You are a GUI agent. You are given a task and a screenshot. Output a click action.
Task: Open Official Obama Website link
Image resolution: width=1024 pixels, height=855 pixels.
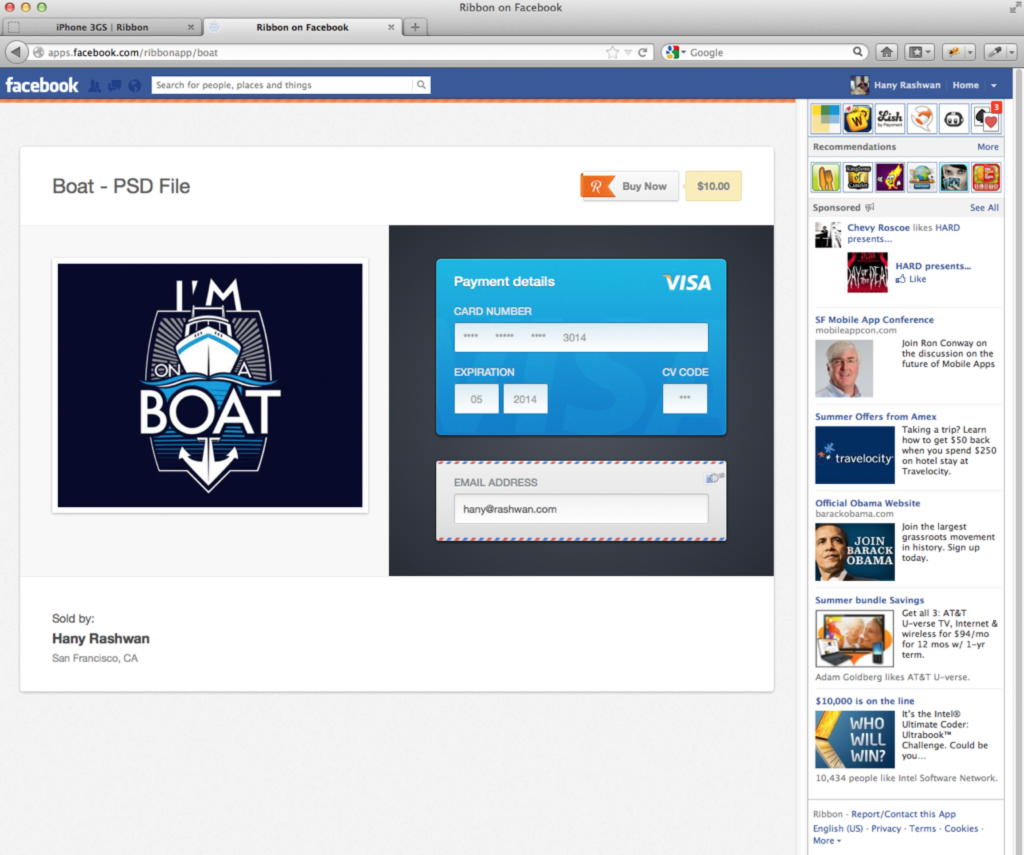867,503
